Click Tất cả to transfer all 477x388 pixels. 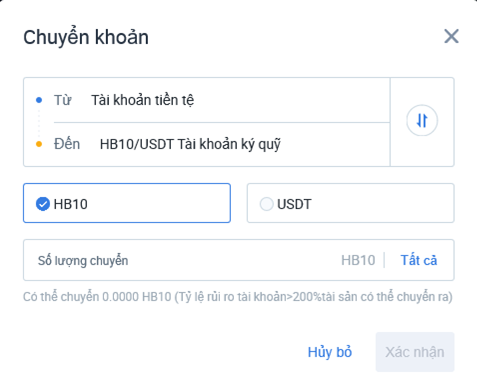pyautogui.click(x=419, y=260)
